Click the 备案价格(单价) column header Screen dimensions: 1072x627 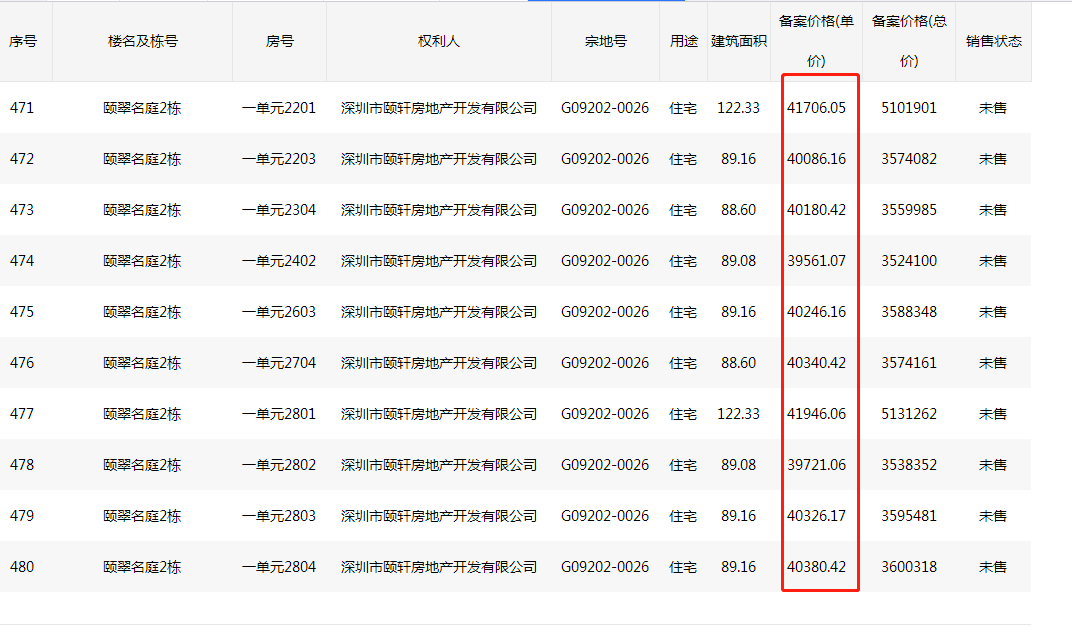pyautogui.click(x=816, y=41)
